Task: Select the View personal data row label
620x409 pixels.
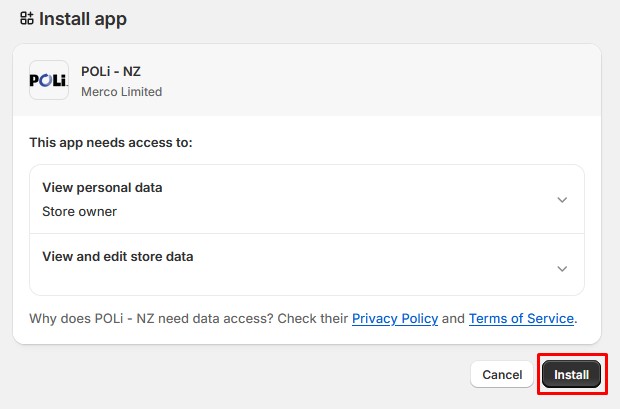Action: click(x=102, y=188)
